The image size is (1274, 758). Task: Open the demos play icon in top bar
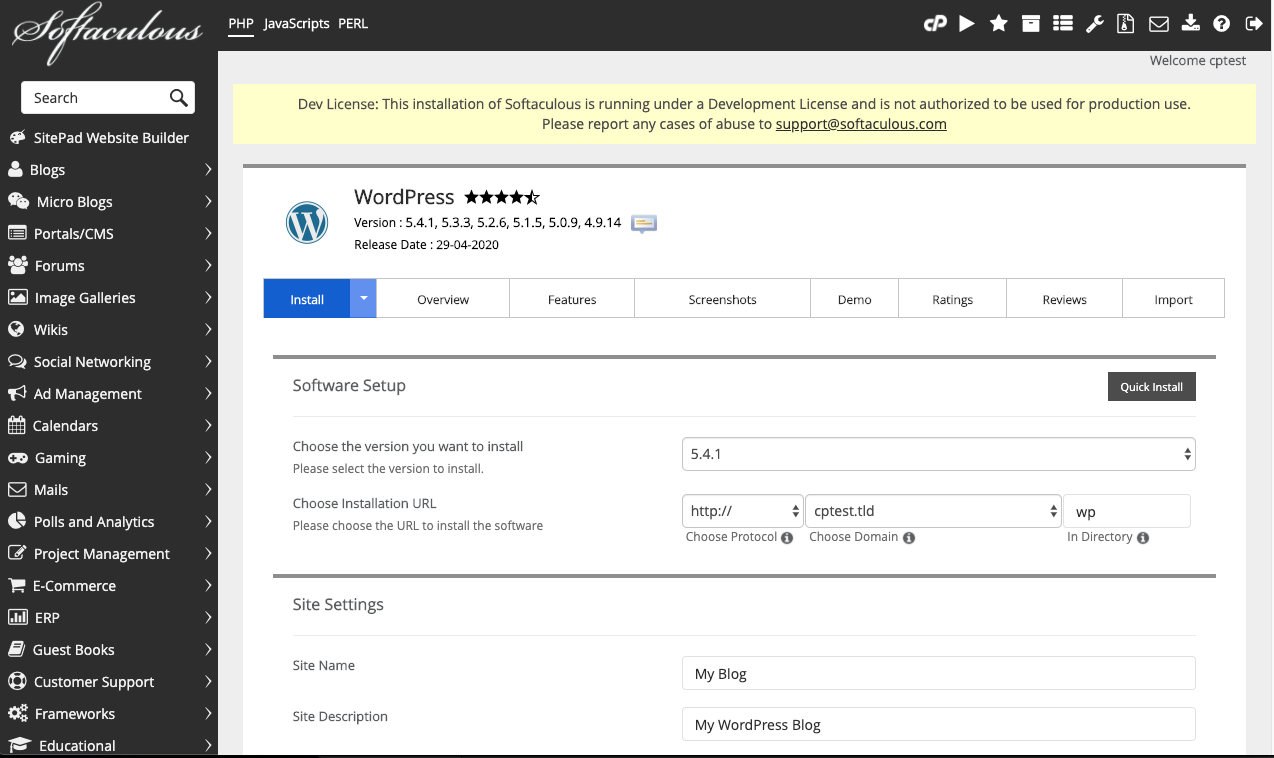click(x=967, y=24)
